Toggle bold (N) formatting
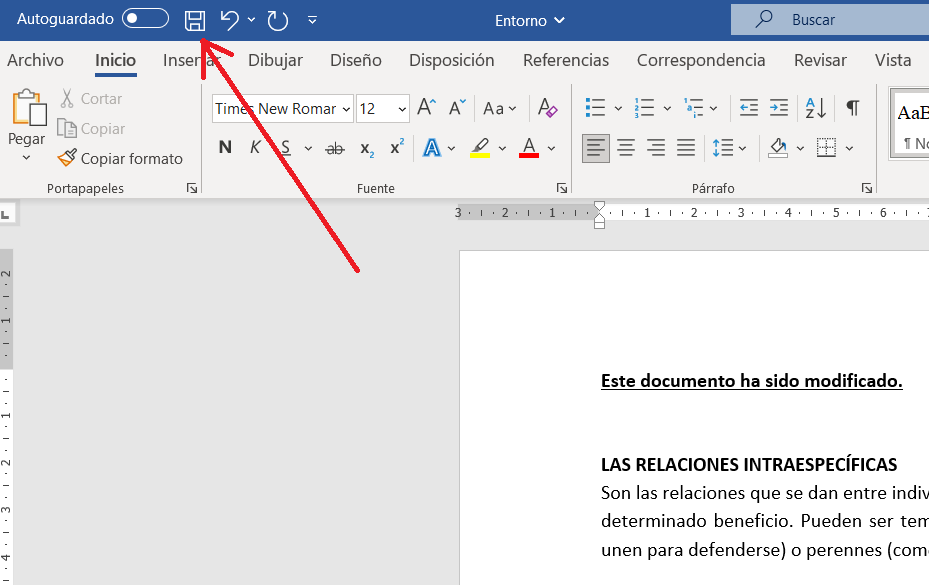The height and width of the screenshot is (585, 929). pos(225,147)
